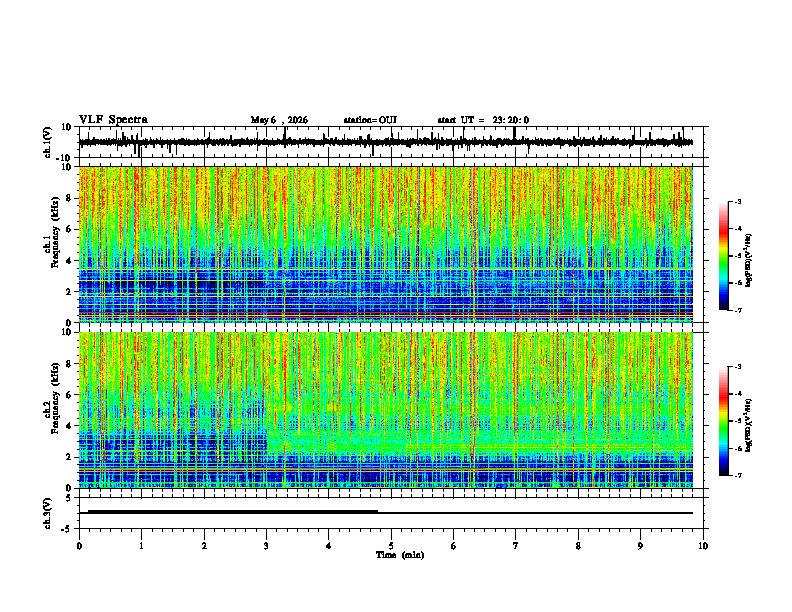
Task: Click the "Time (min)" axis label
Action: 400,555
